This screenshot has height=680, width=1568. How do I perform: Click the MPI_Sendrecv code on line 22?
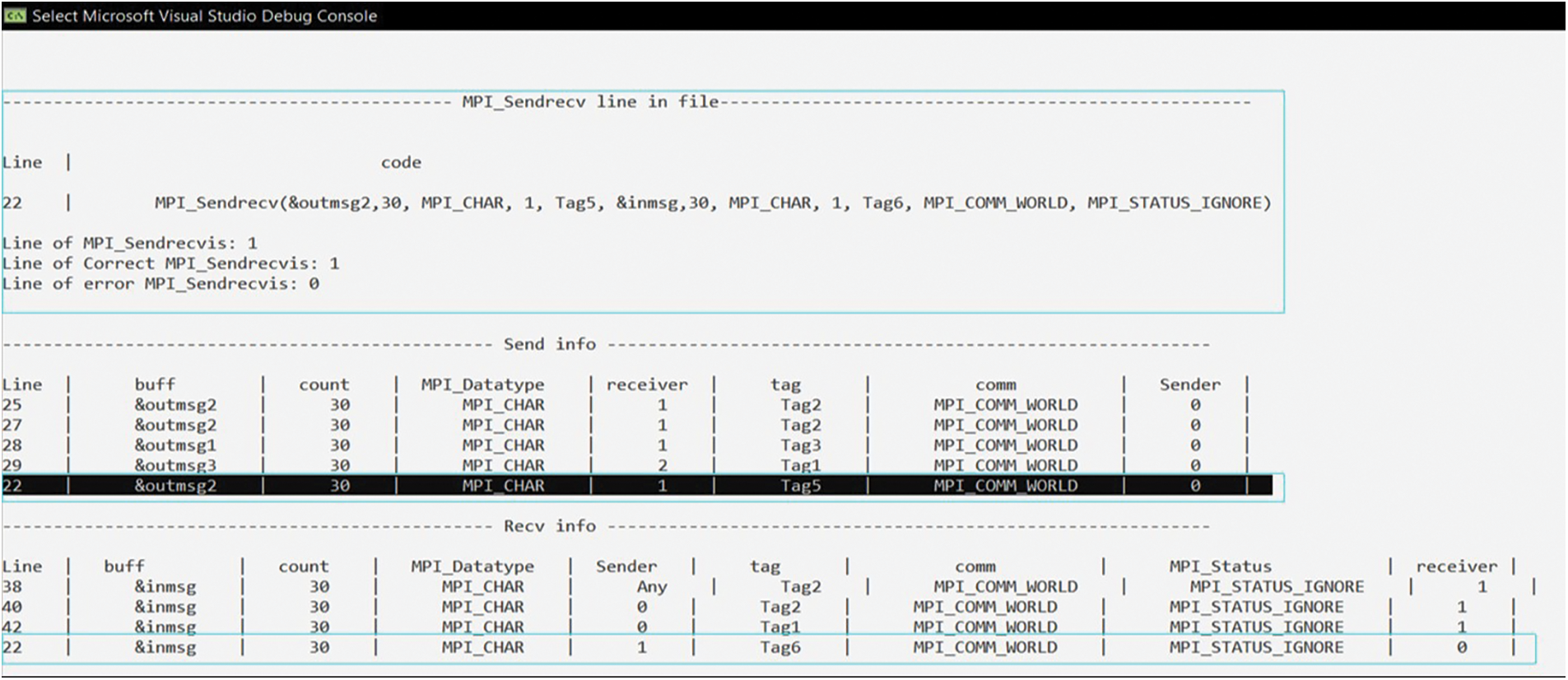(712, 203)
